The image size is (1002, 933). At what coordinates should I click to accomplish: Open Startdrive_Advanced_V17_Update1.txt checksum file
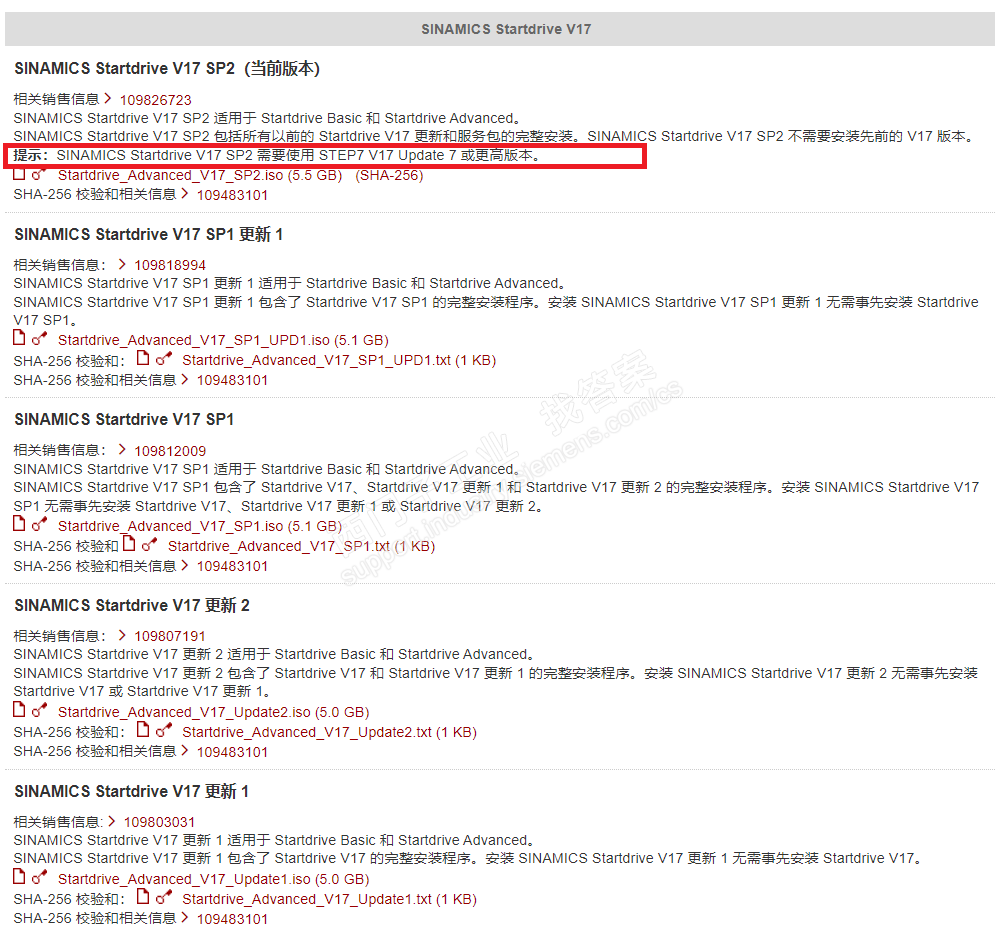click(x=330, y=900)
